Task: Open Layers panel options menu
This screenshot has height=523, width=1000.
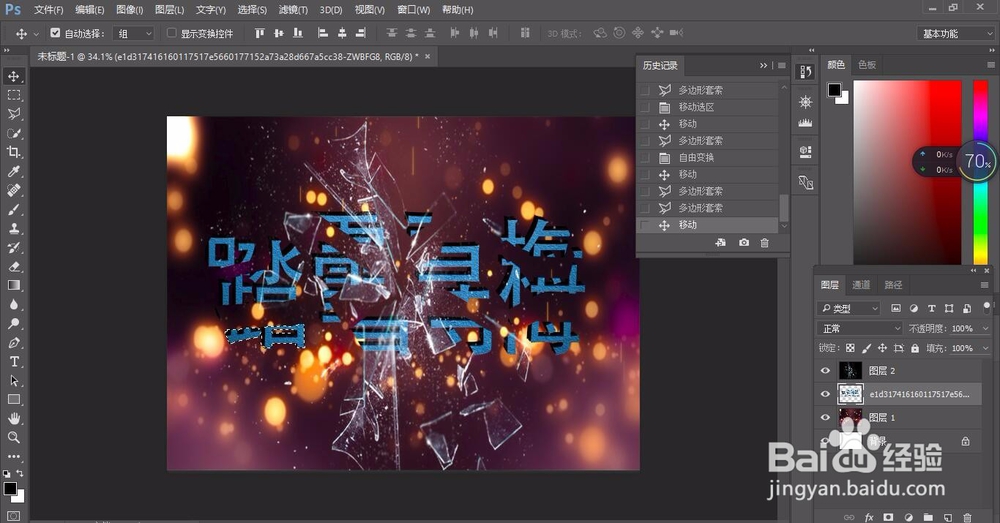Action: [985, 284]
